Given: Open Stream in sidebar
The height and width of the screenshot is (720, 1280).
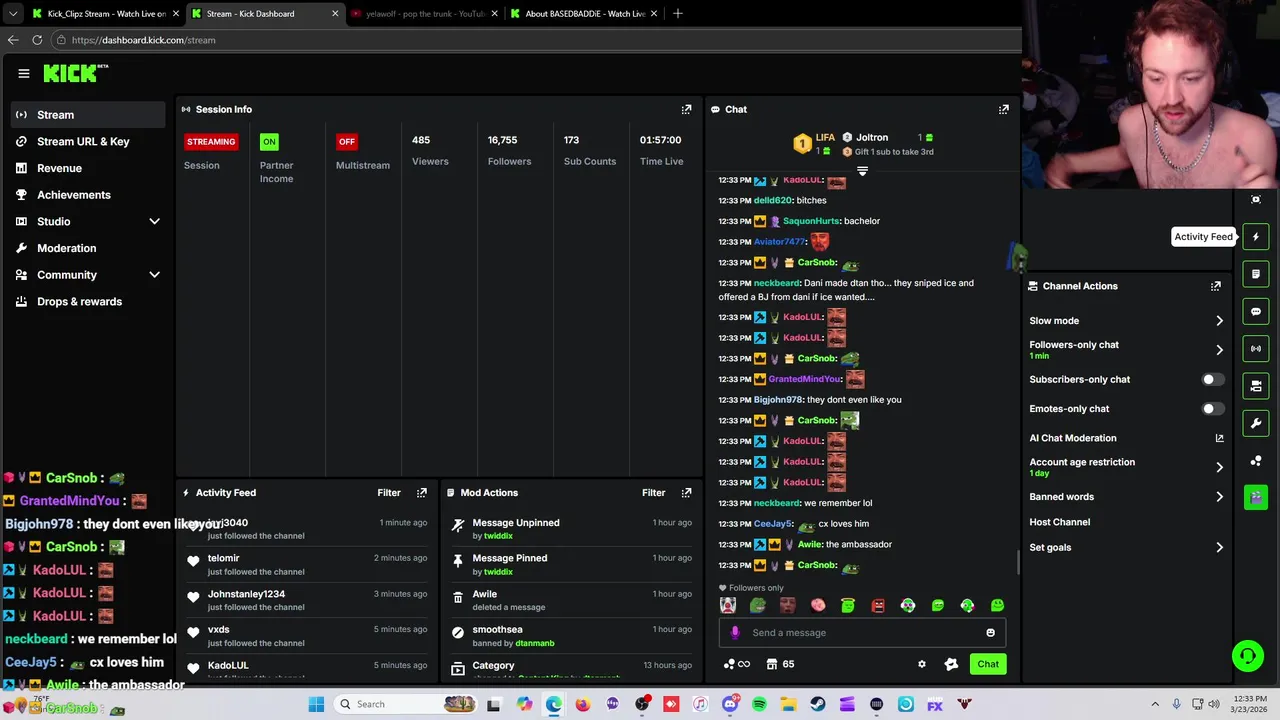Looking at the screenshot, I should (x=88, y=115).
